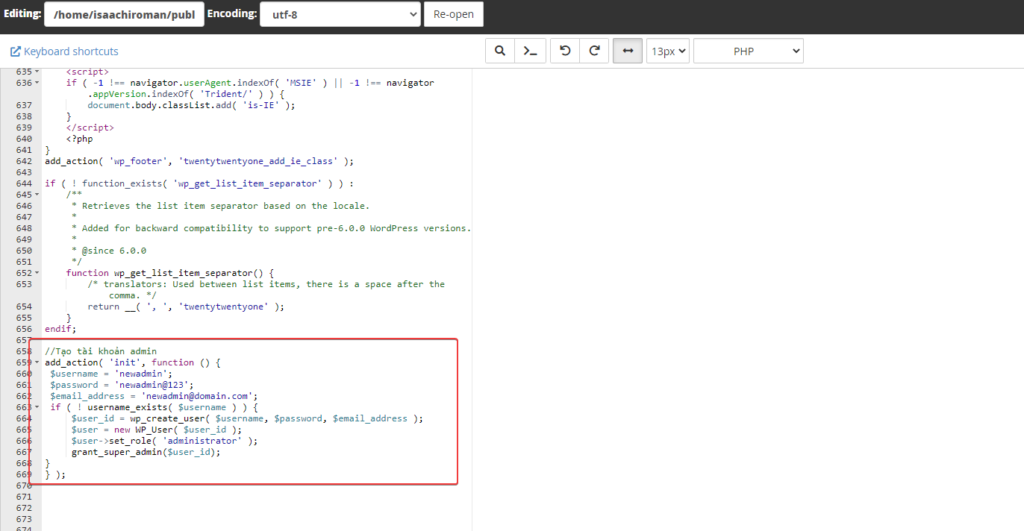This screenshot has height=531, width=1024.
Task: Collapse the comment fold at line 645
Action: (37, 195)
